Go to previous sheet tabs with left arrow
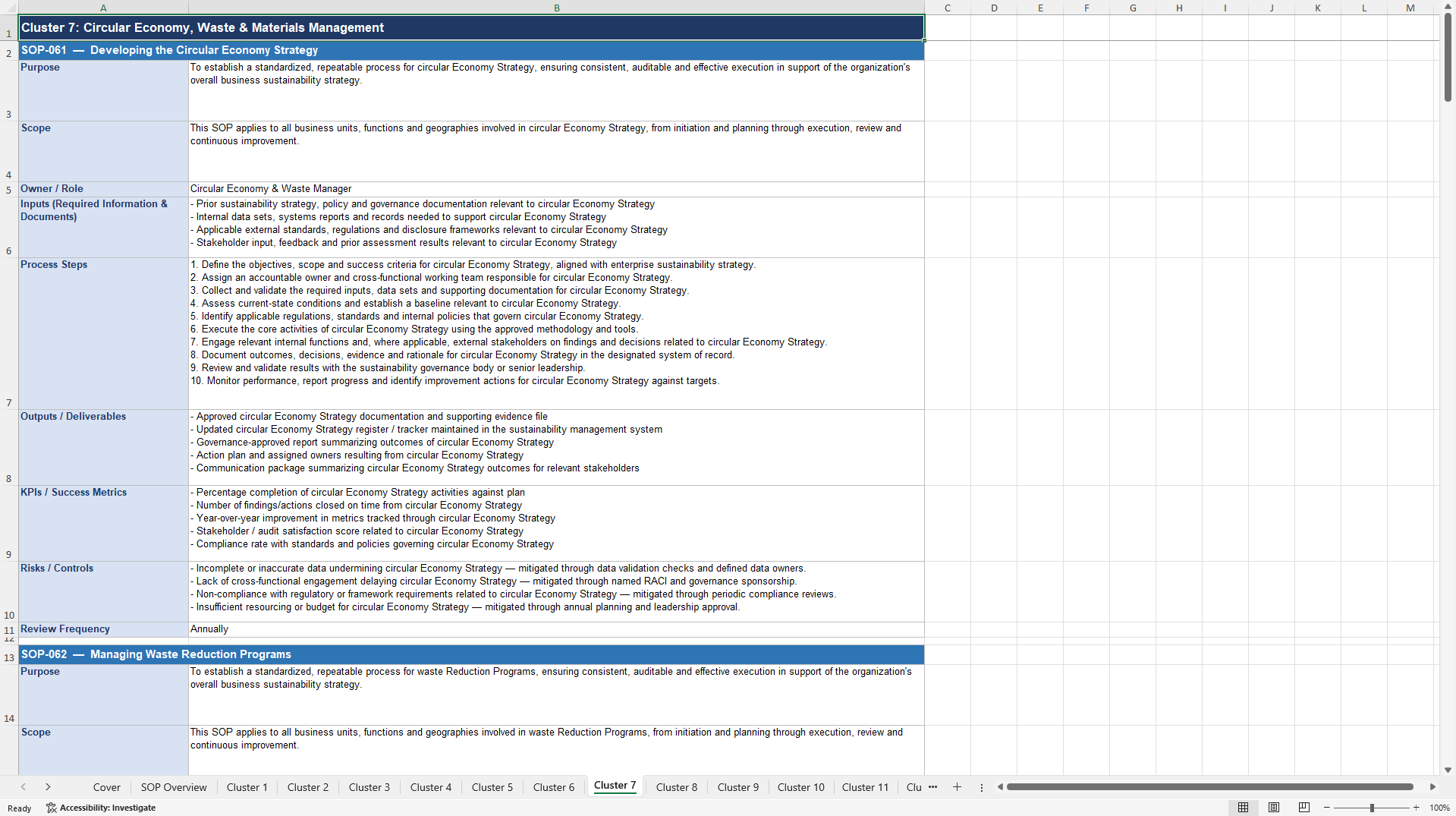1456x816 pixels. [24, 787]
